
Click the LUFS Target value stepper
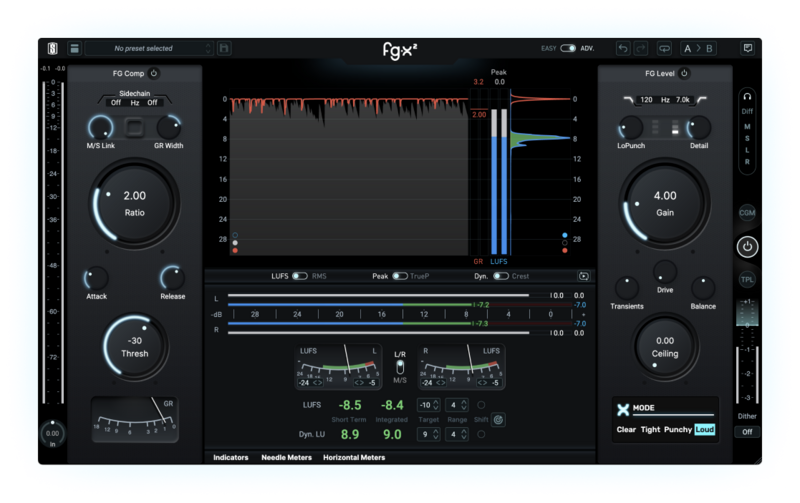428,404
